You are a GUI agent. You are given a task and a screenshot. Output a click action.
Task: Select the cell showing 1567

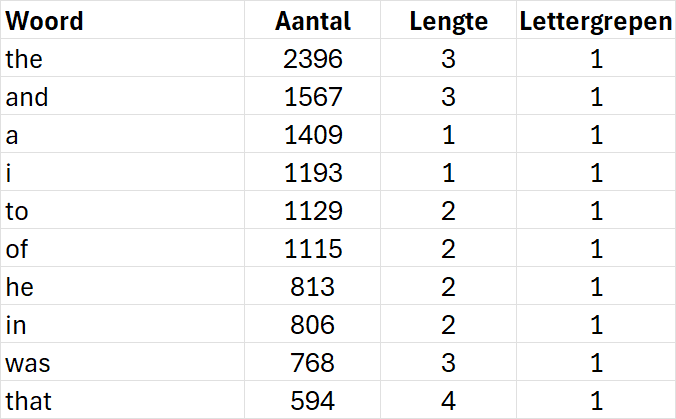[x=313, y=96]
